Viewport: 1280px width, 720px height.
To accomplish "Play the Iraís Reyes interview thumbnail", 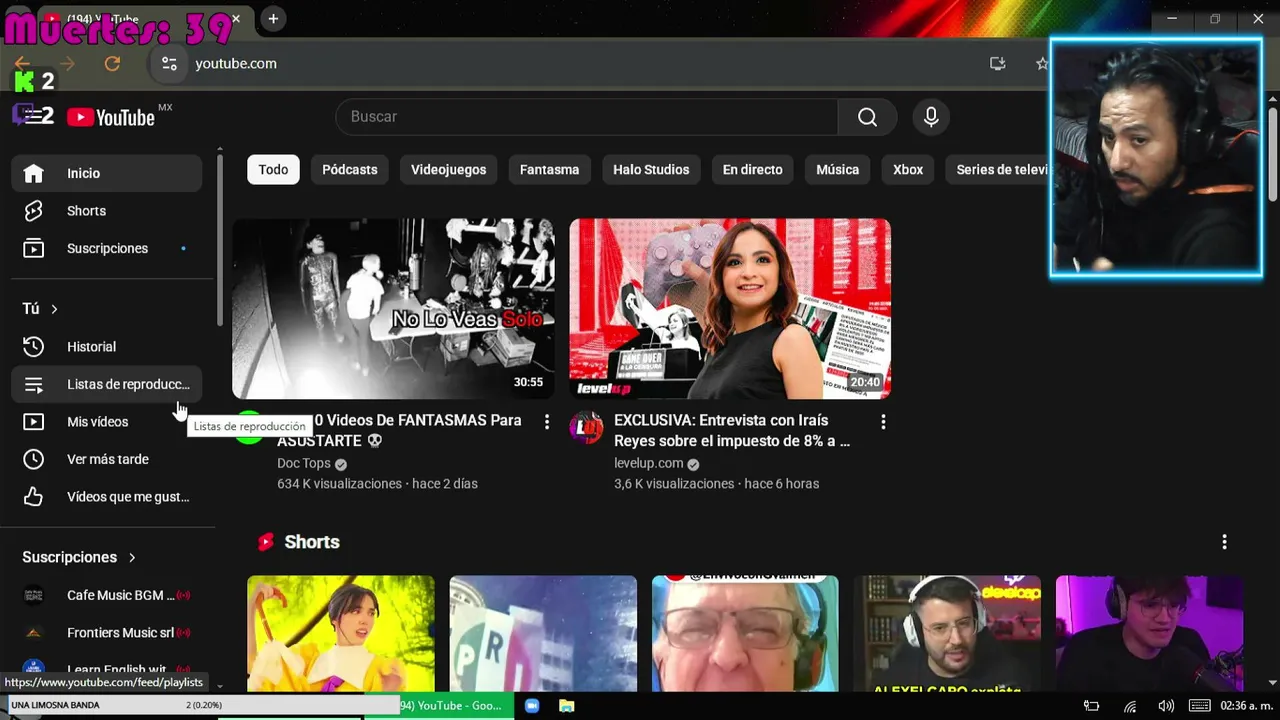I will pyautogui.click(x=730, y=309).
